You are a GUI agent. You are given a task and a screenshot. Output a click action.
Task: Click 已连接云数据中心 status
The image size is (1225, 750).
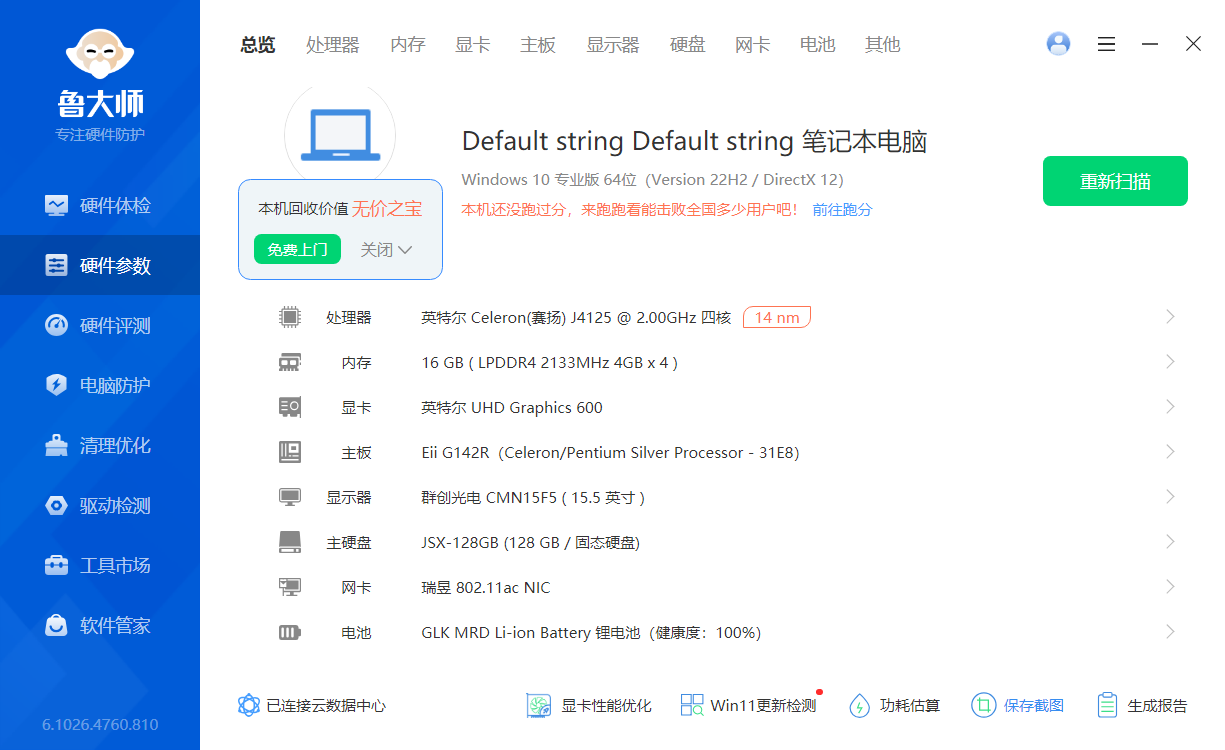pos(312,705)
